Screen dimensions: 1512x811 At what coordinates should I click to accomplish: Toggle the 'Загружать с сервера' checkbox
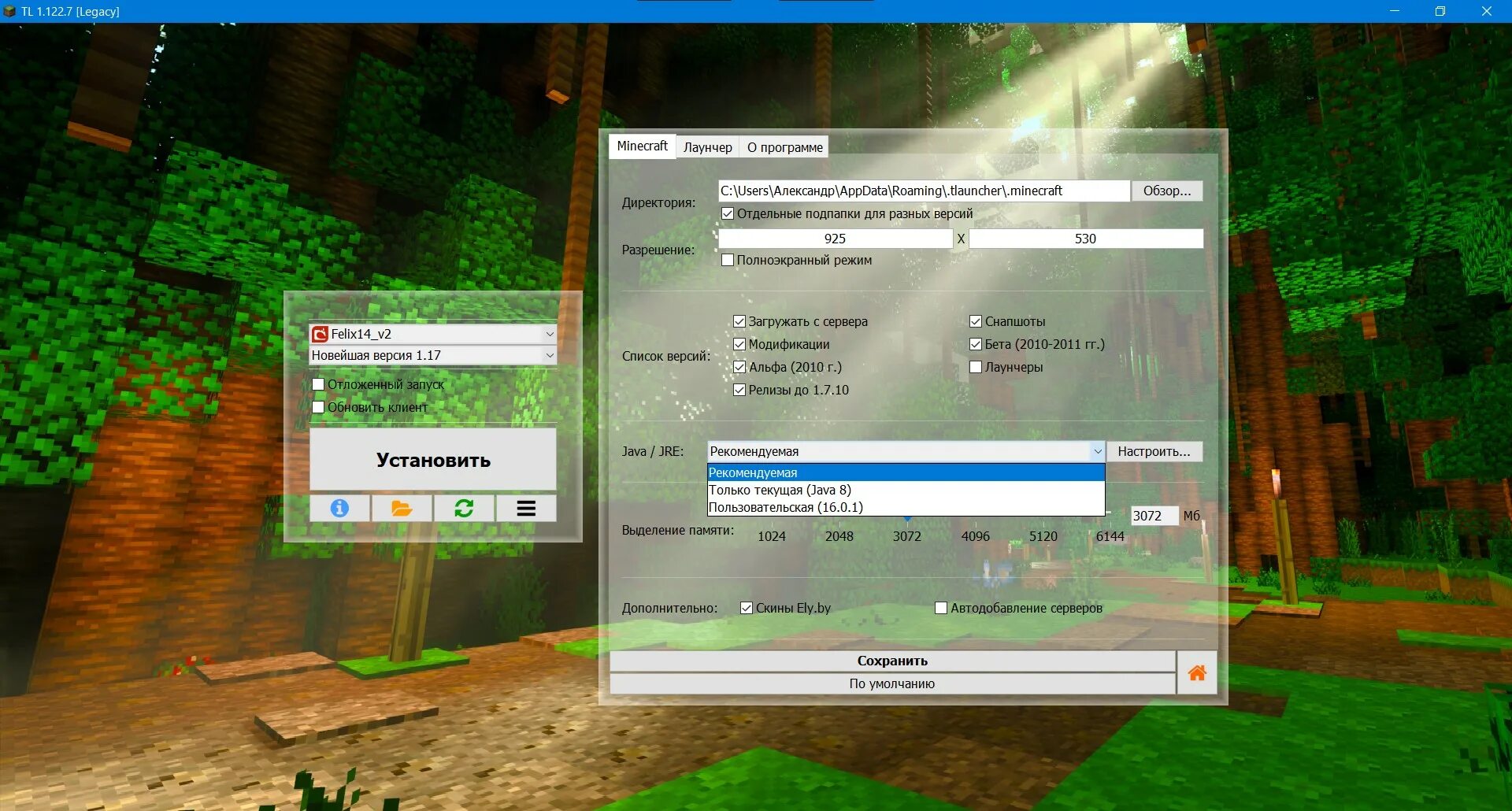tap(739, 321)
